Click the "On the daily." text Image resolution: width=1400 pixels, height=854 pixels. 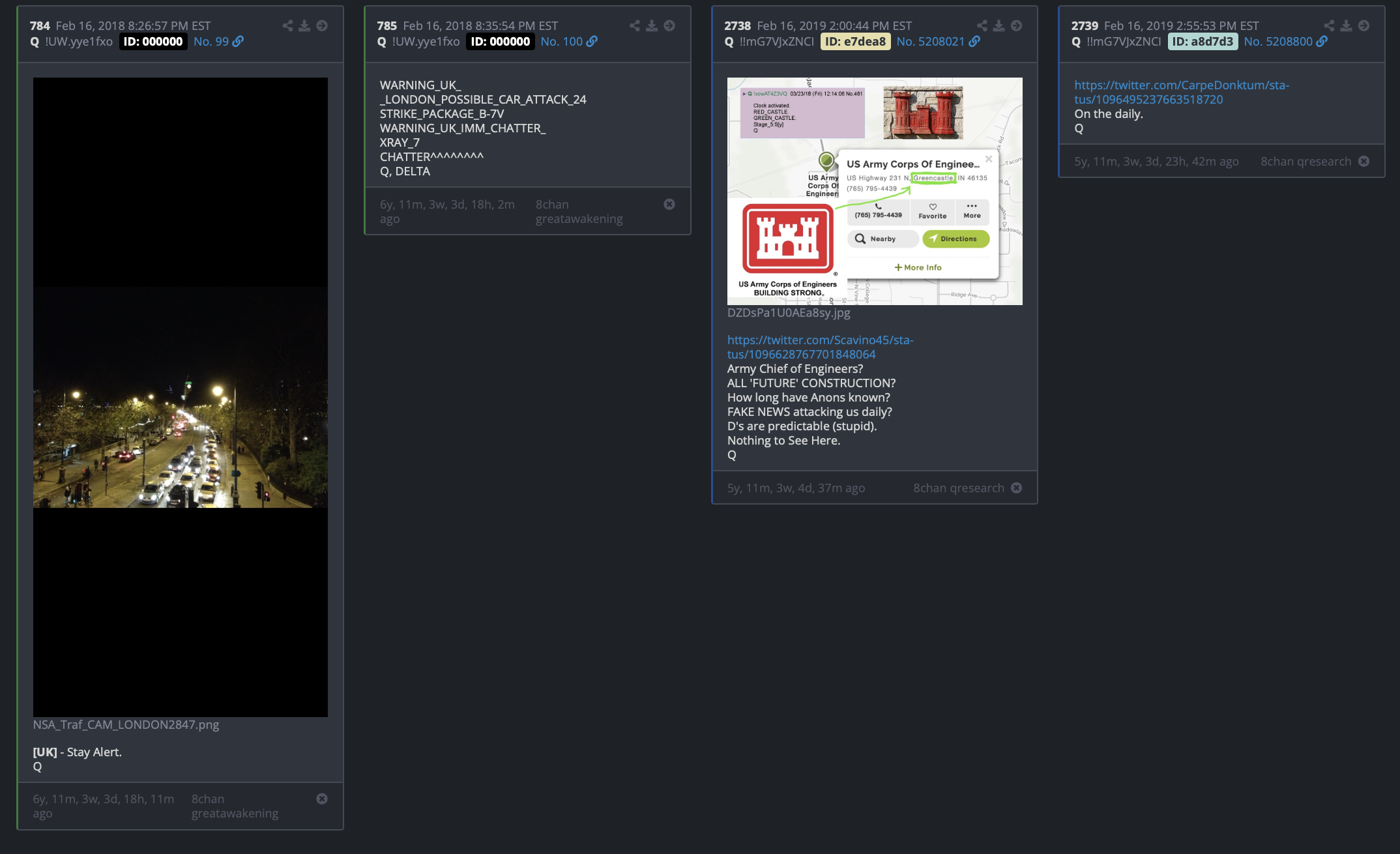(1109, 113)
